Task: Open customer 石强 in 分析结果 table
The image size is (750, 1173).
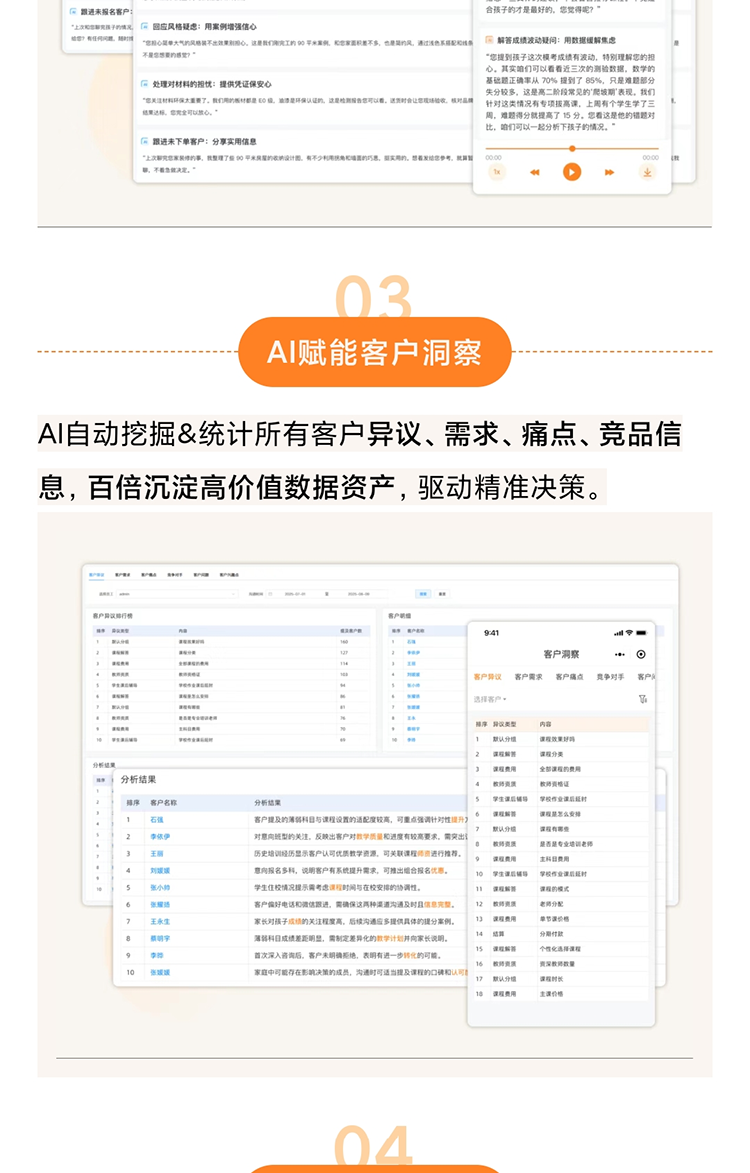Action: [x=156, y=820]
